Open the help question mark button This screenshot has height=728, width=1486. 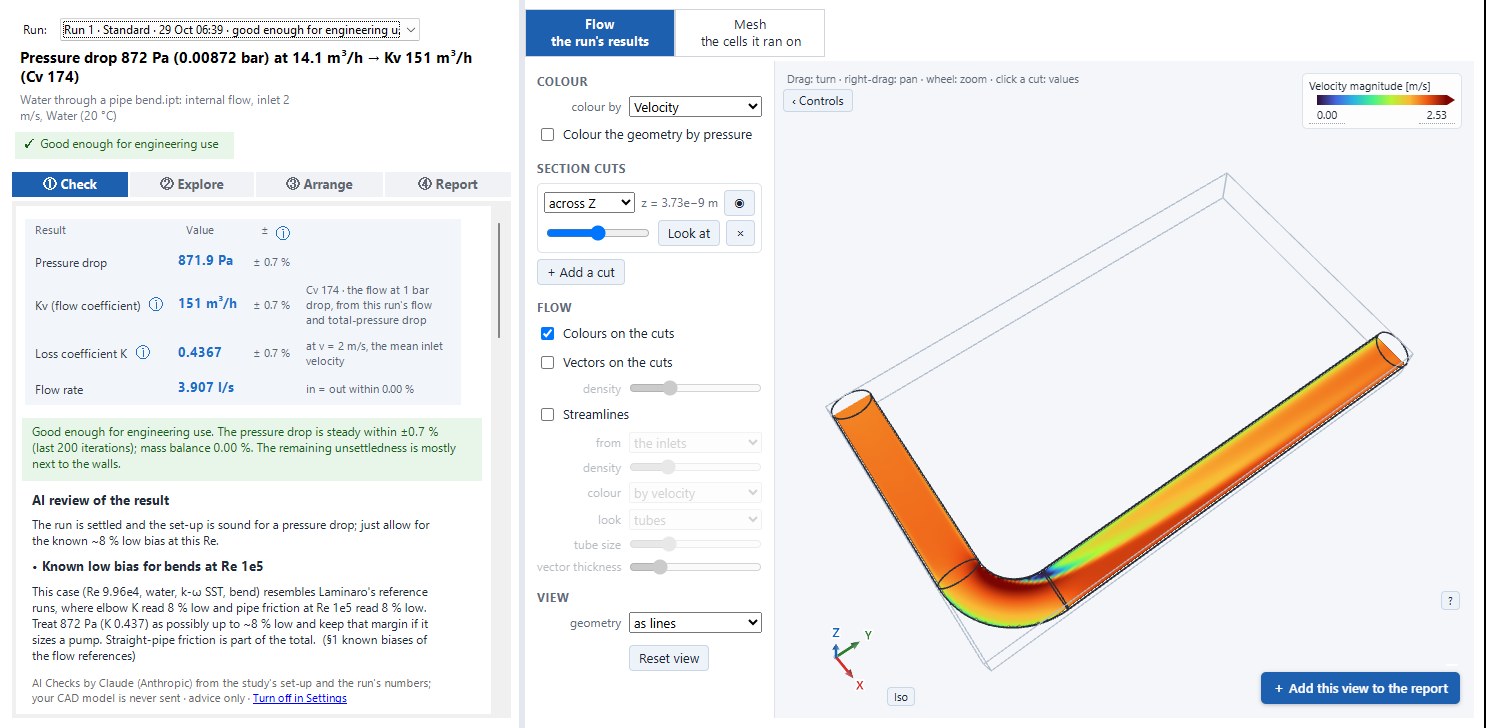1451,601
